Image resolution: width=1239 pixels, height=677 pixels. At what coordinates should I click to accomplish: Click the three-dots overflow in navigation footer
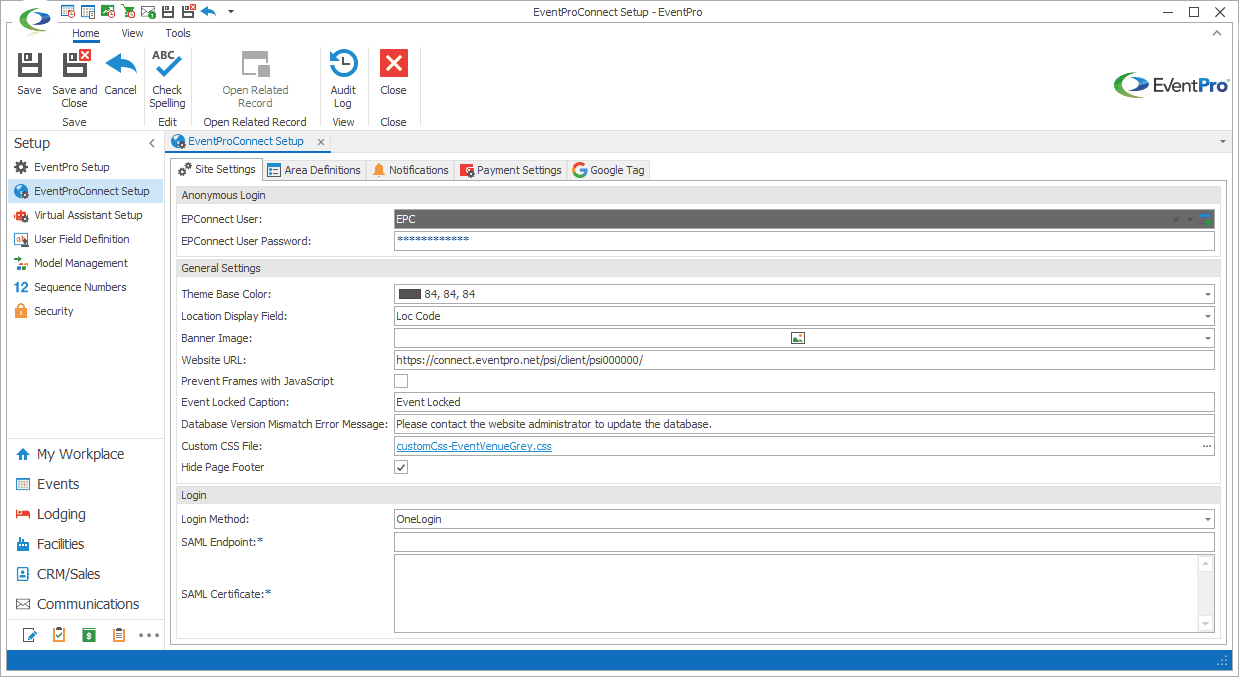click(149, 634)
